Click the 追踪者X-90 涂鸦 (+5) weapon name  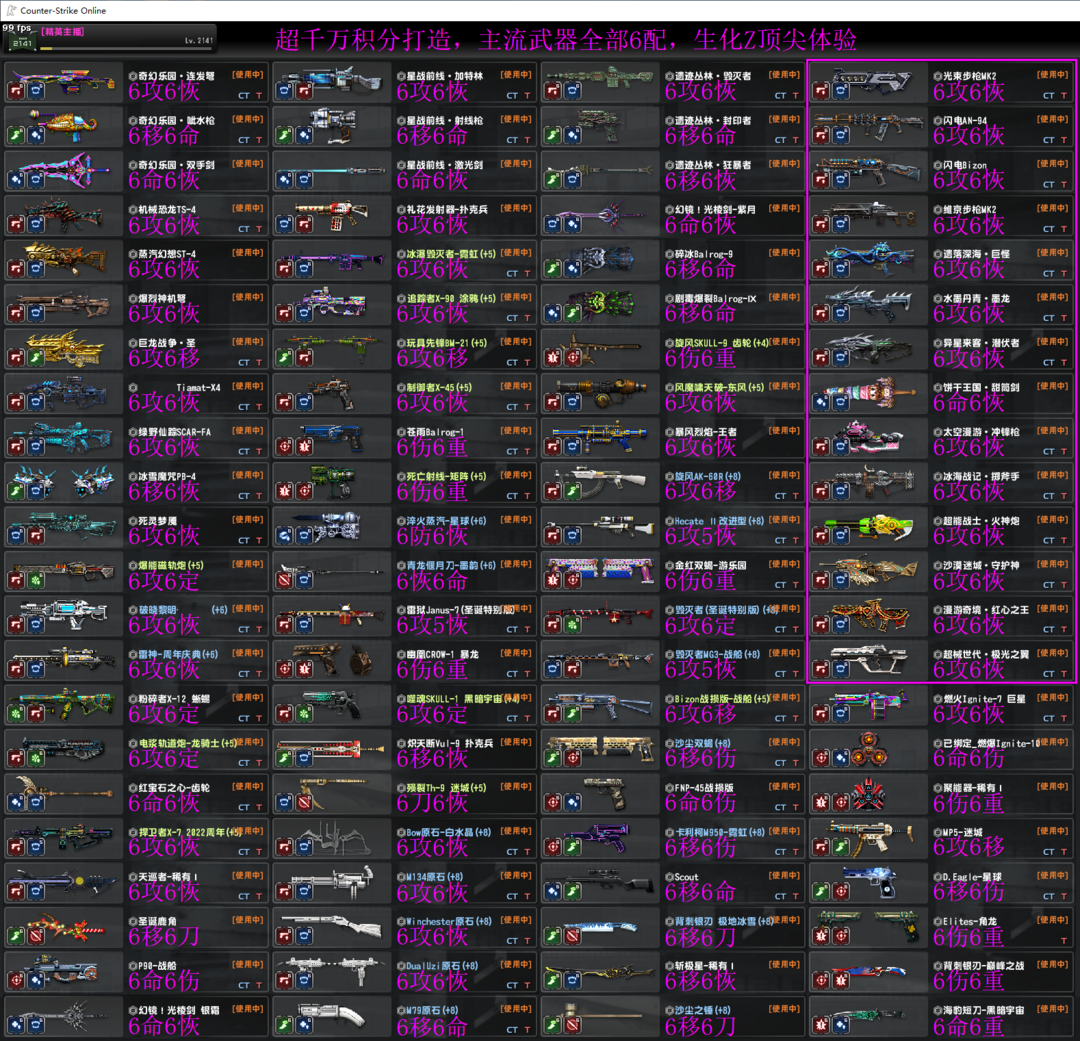pyautogui.click(x=451, y=298)
